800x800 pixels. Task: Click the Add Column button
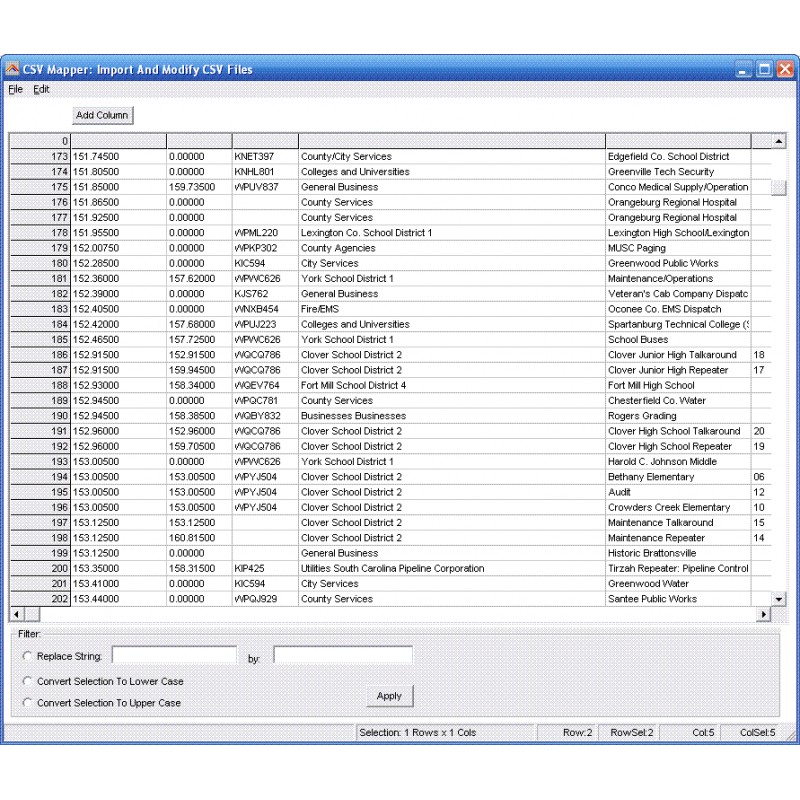[x=101, y=115]
